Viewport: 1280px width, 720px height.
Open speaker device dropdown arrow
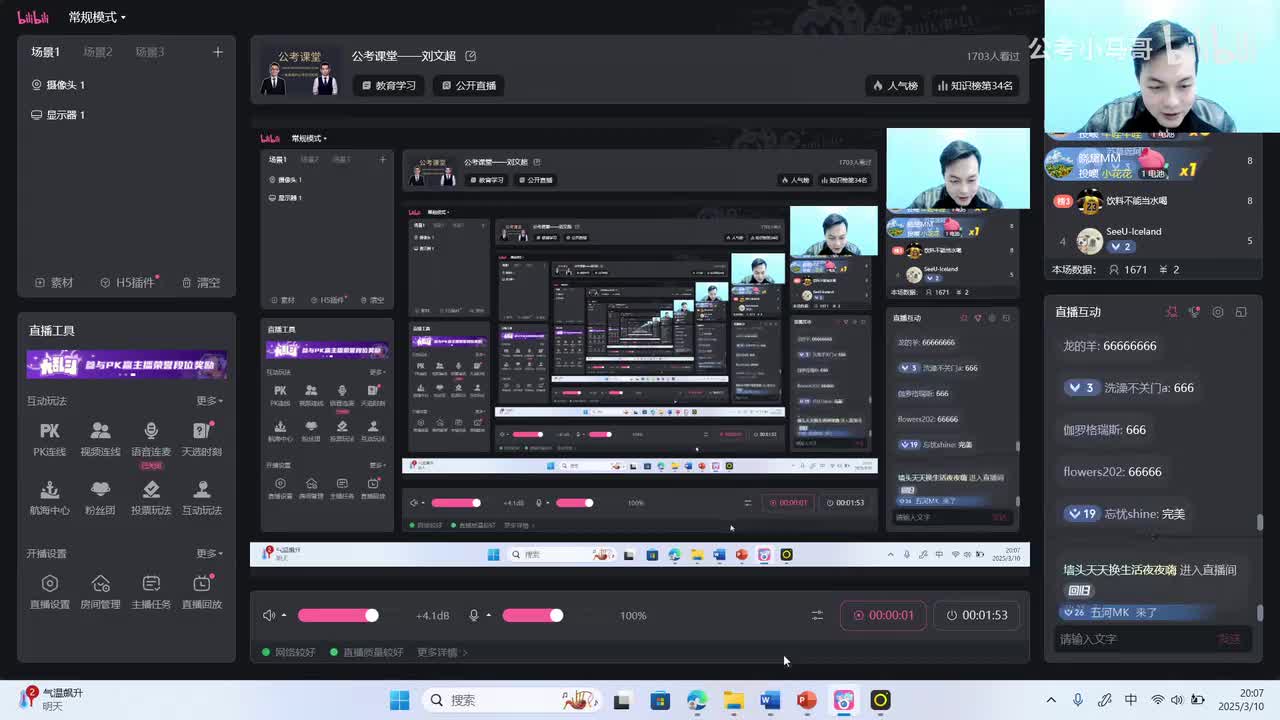click(284, 615)
